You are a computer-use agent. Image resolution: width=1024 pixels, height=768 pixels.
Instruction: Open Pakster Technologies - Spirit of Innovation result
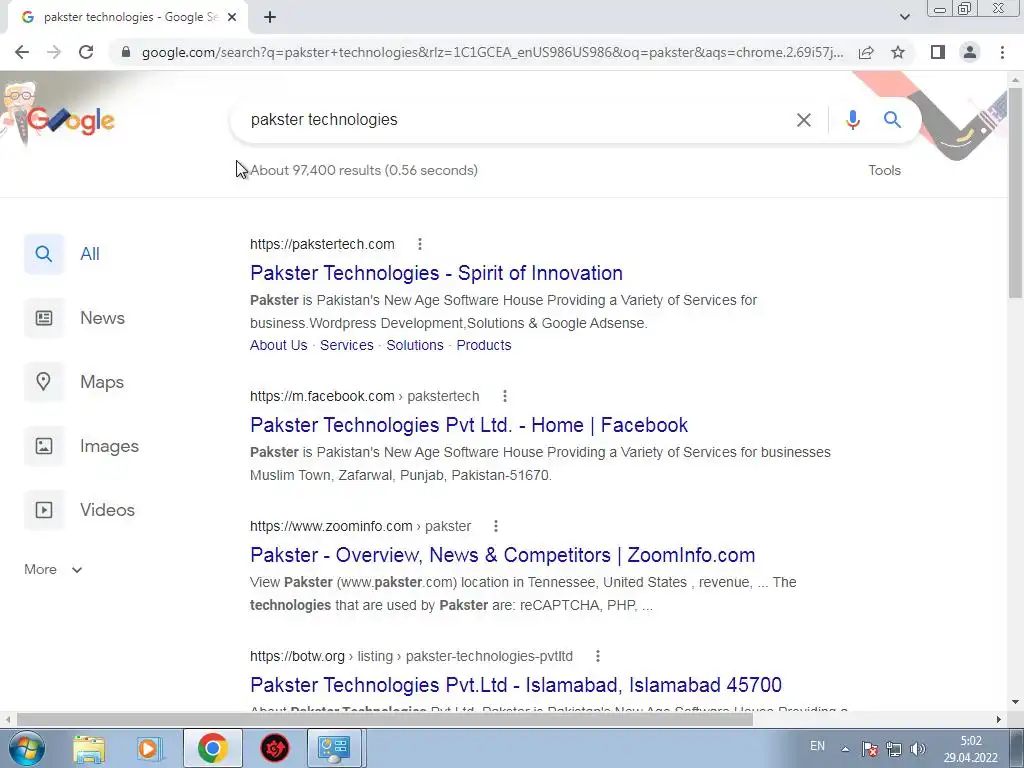pyautogui.click(x=436, y=273)
